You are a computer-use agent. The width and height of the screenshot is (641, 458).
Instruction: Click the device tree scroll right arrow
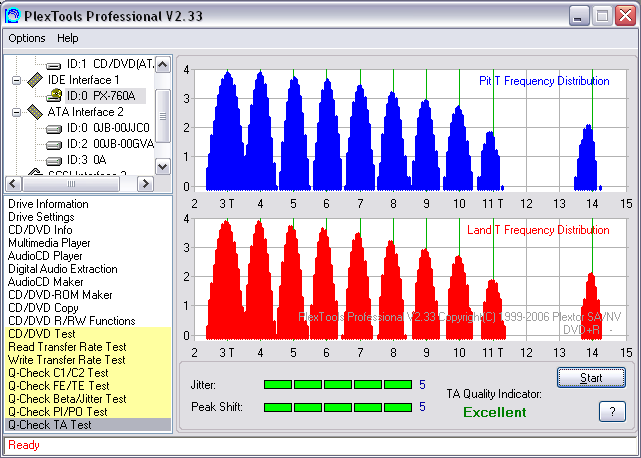click(x=145, y=184)
